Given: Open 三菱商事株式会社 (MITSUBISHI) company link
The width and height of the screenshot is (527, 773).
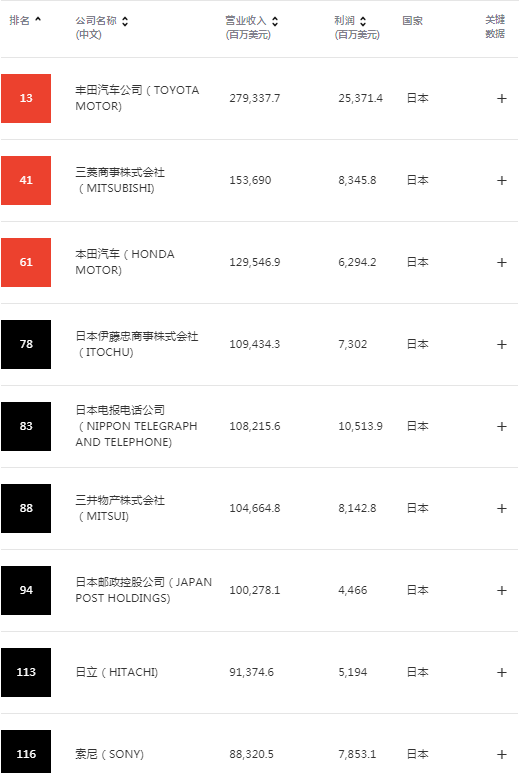Looking at the screenshot, I should coord(120,180).
